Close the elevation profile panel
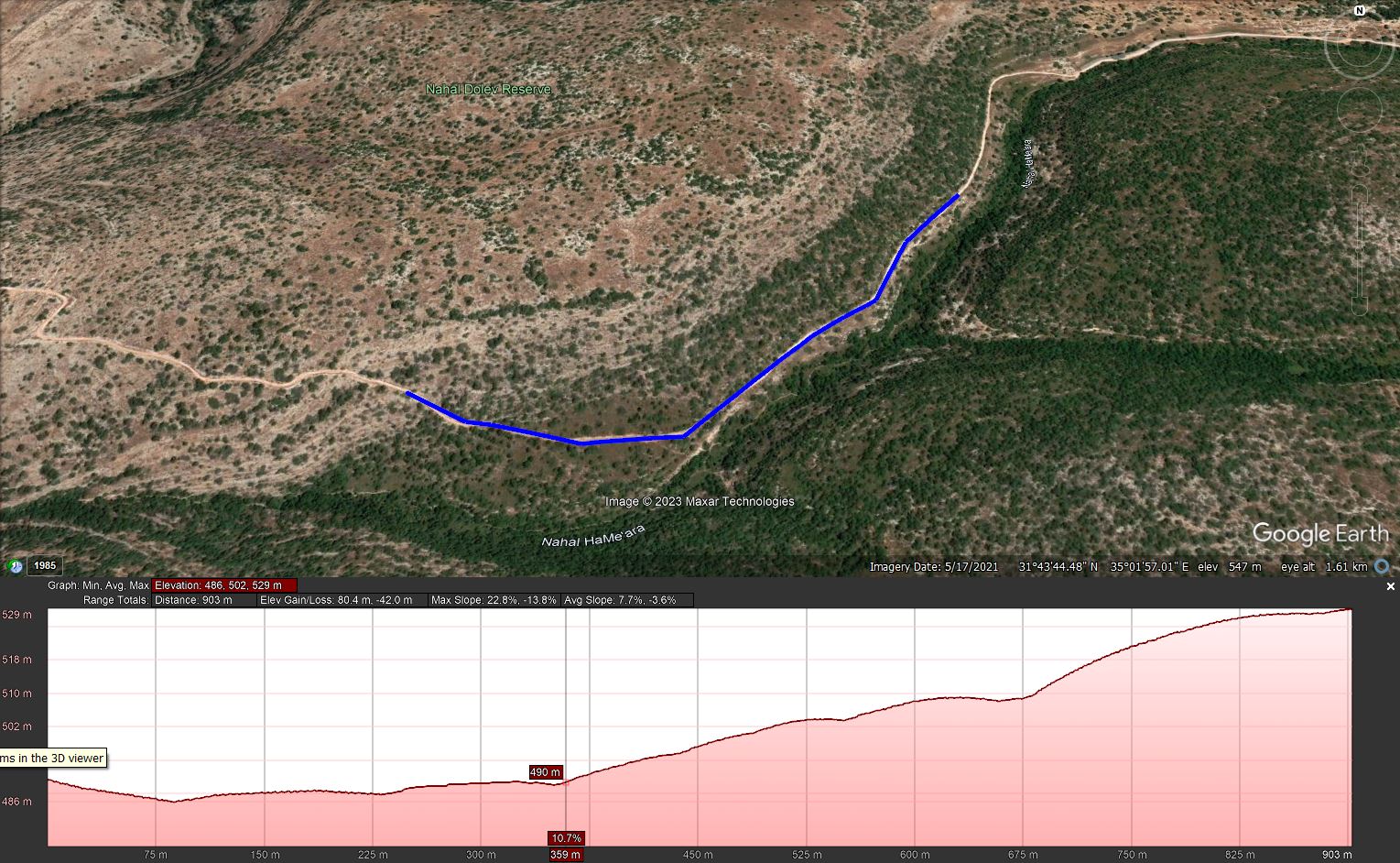This screenshot has width=1400, height=863. point(1390,586)
